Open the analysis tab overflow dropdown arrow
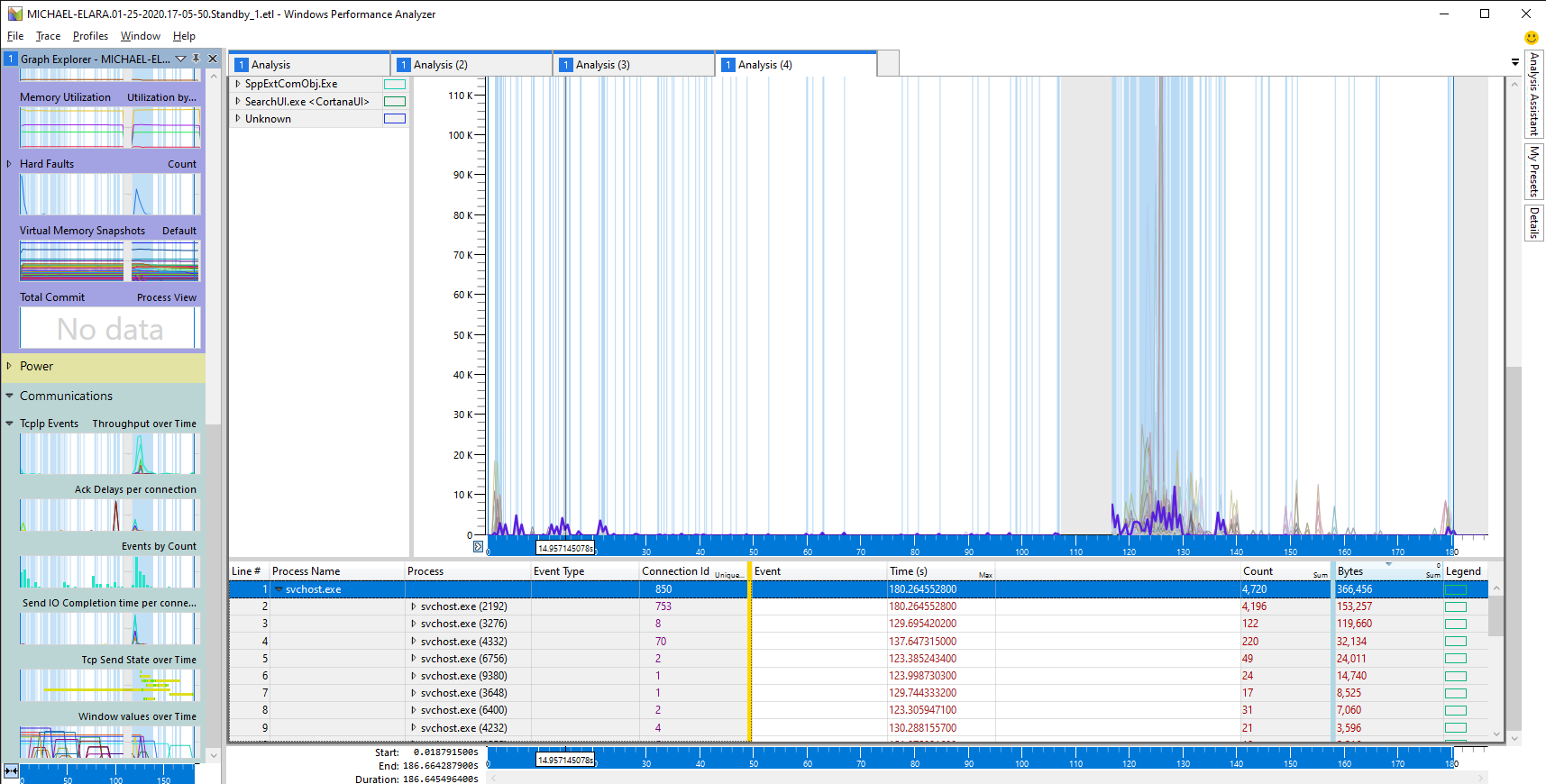 (1514, 62)
